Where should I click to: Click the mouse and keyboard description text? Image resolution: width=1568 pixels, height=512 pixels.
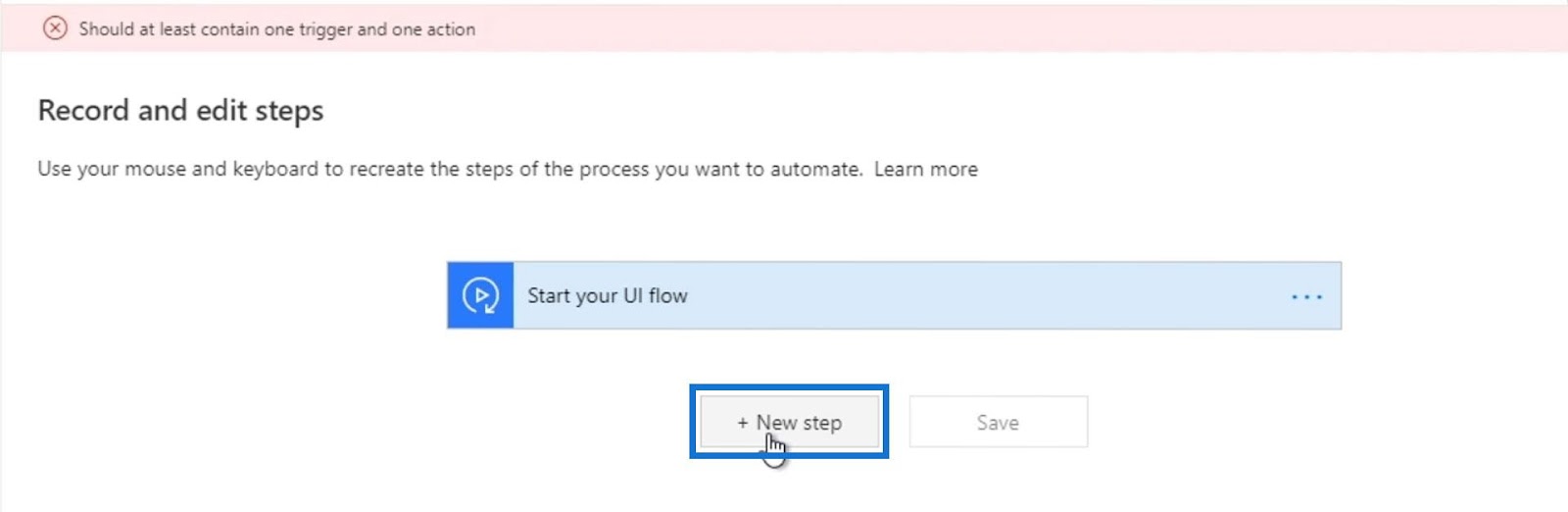point(450,169)
